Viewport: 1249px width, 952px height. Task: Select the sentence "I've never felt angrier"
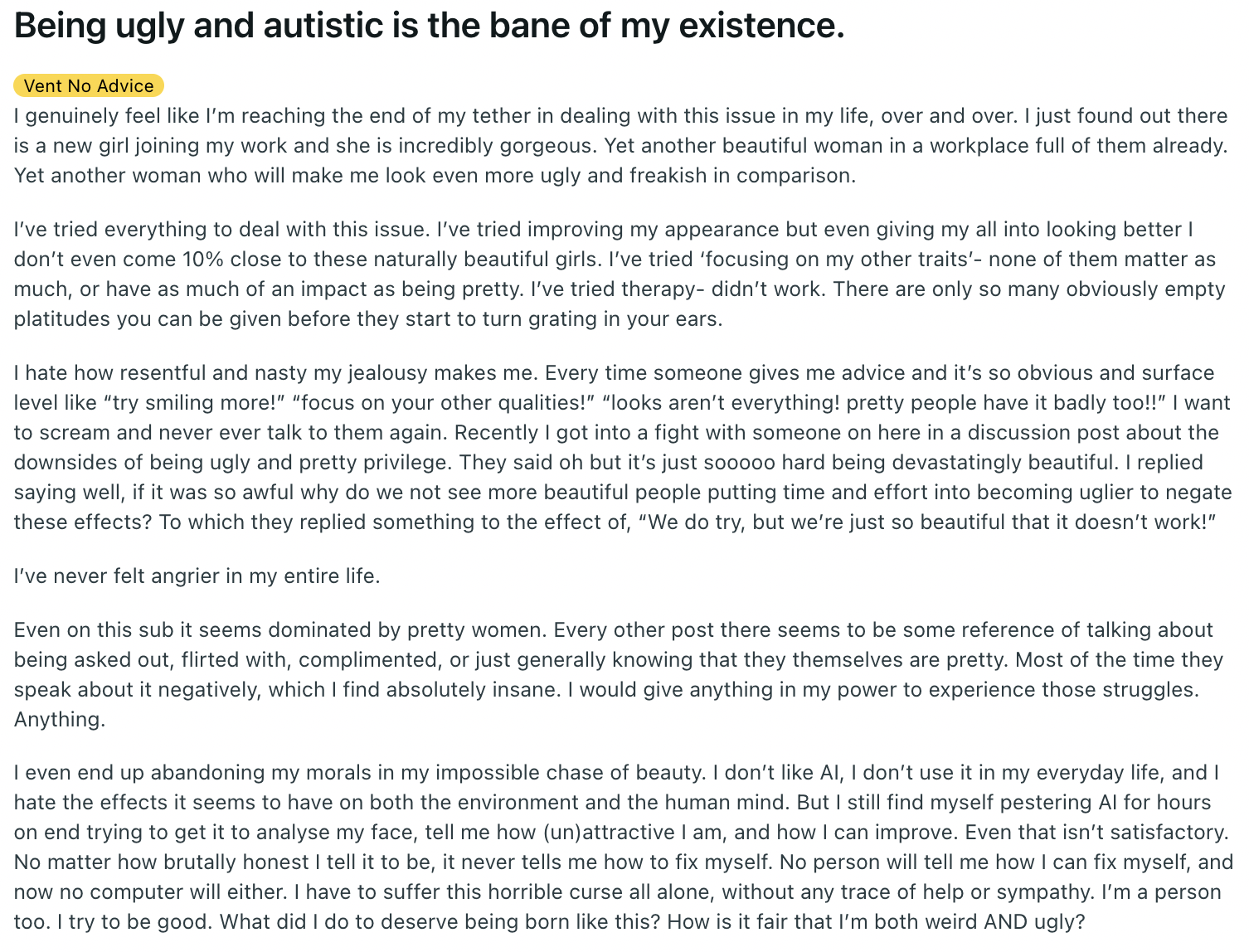pos(197,576)
